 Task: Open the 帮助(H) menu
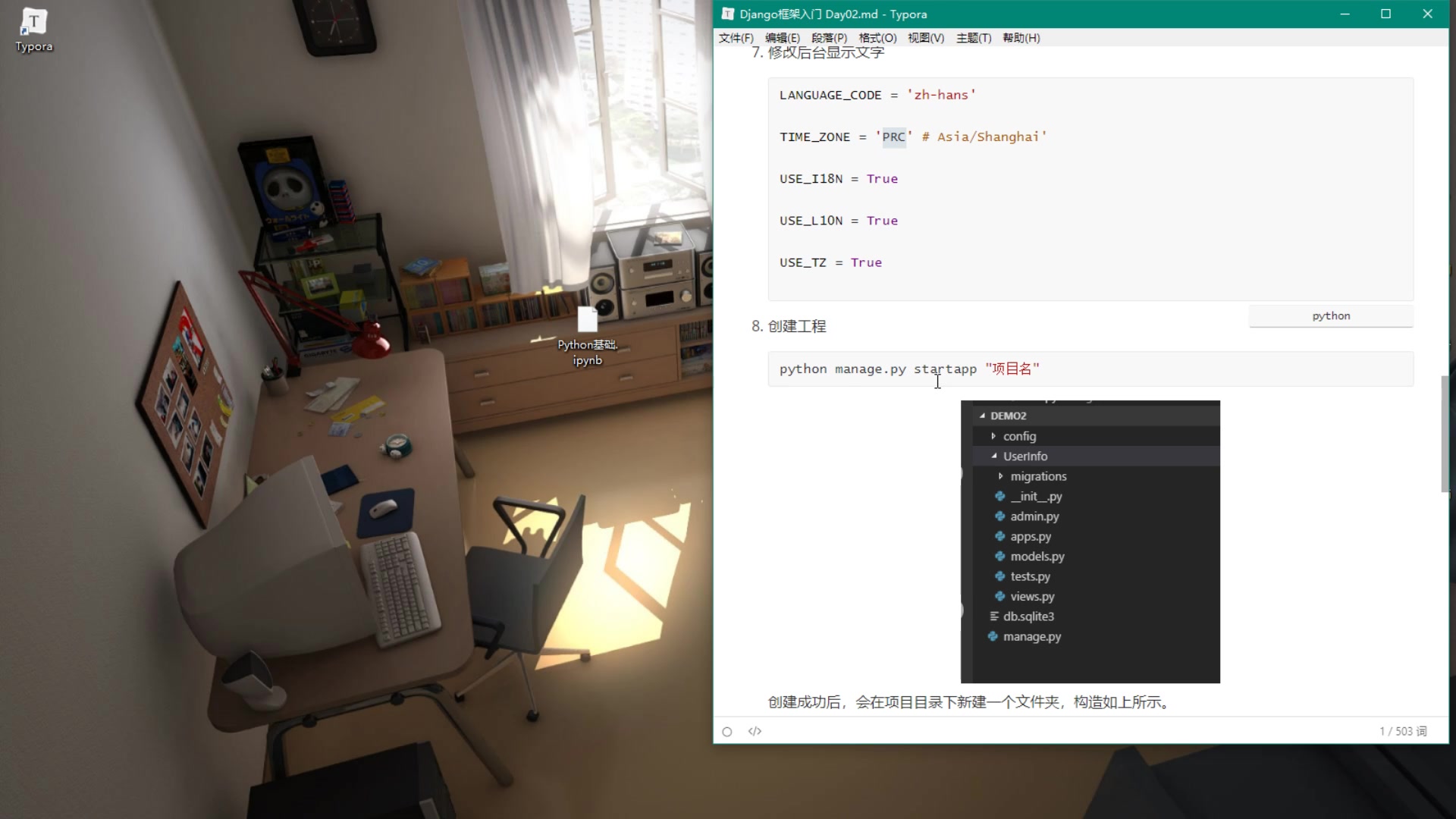point(1021,38)
